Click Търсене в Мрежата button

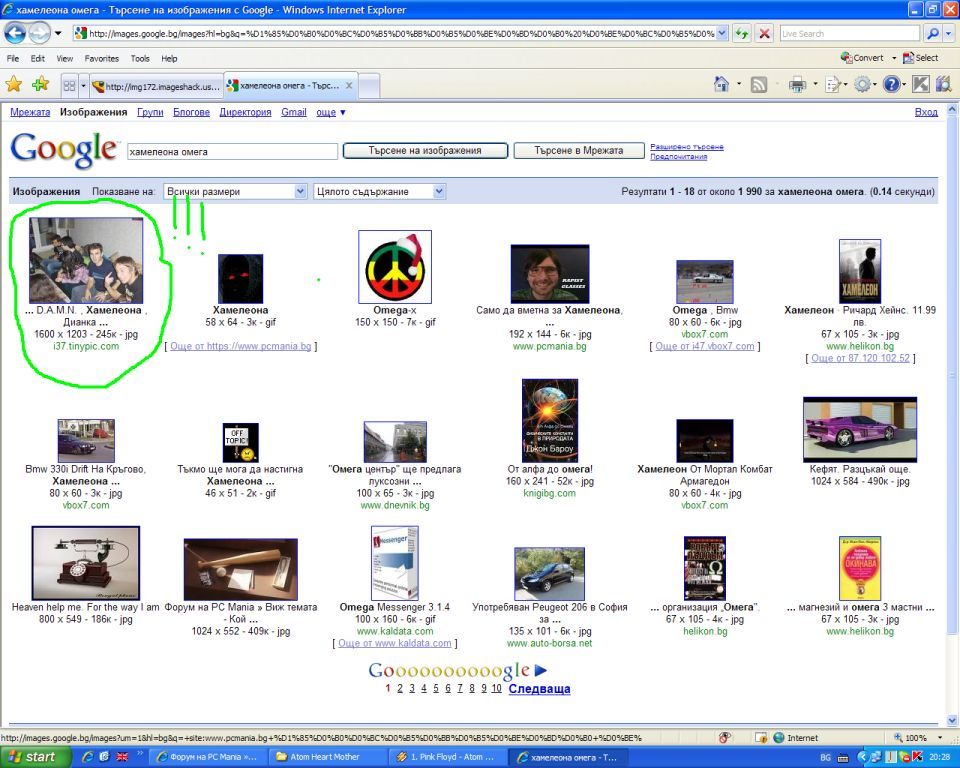579,151
